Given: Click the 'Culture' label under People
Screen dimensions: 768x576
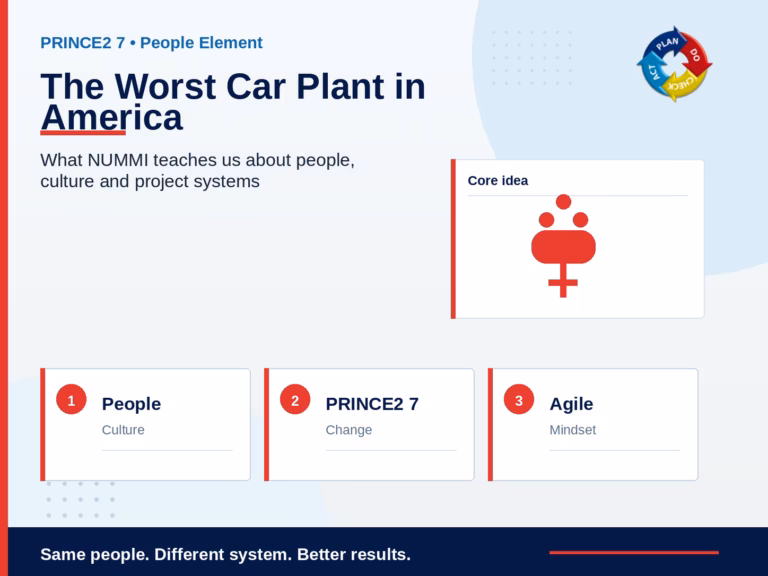Looking at the screenshot, I should coord(123,430).
